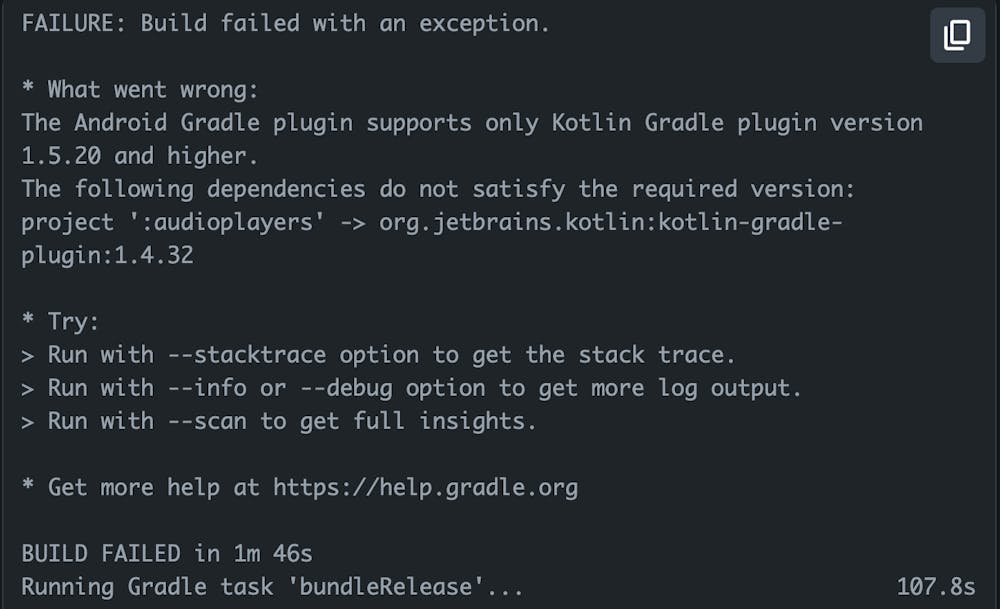The height and width of the screenshot is (609, 1000).
Task: Click the org.jetbrains.kotlin:kotlin-gradle- dependency text
Action: point(610,222)
